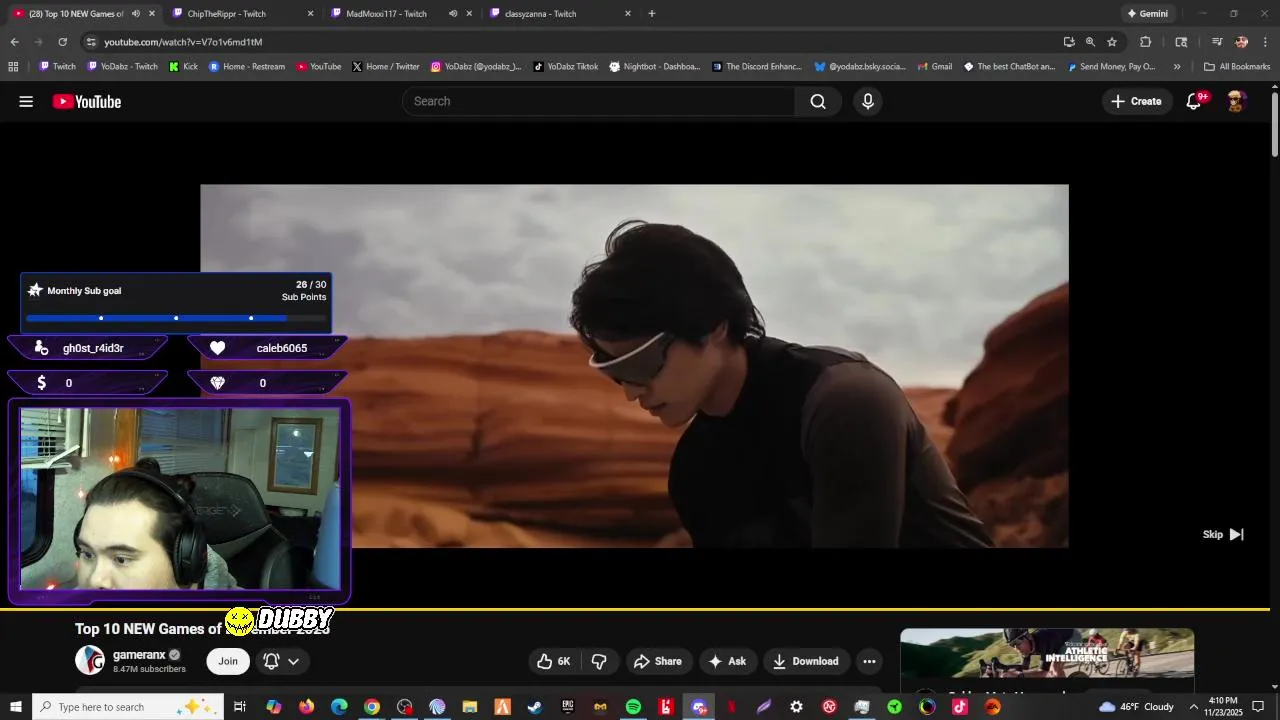Start voice search with the microphone
This screenshot has height=720, width=1280.
click(868, 101)
